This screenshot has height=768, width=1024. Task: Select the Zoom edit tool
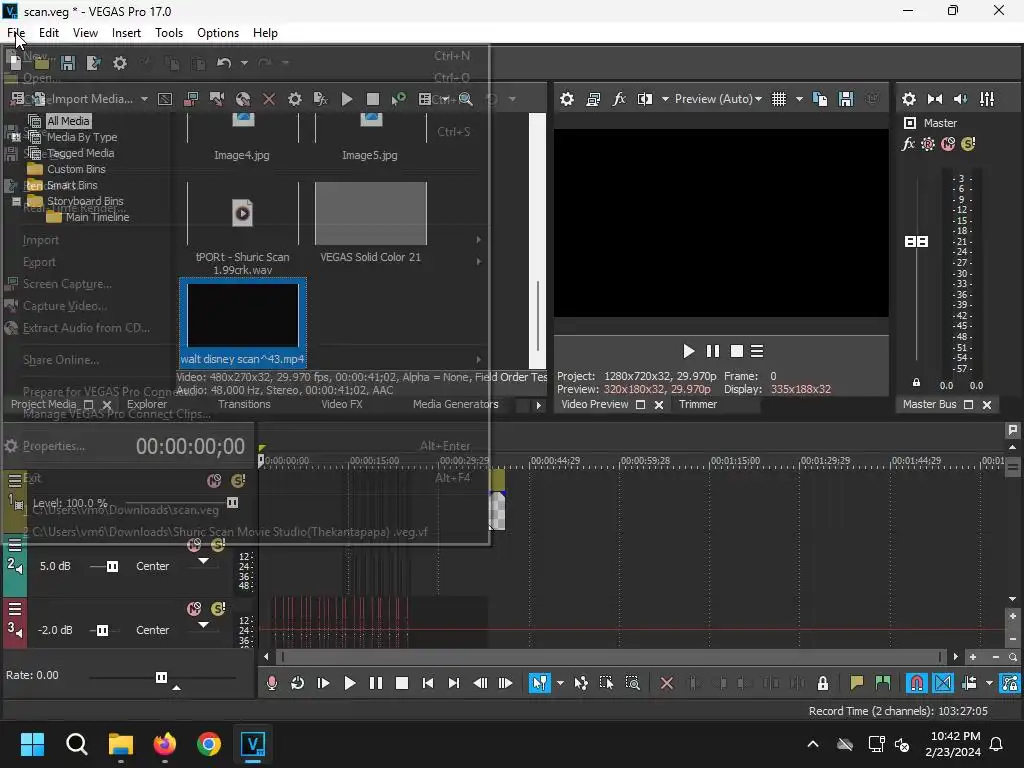[x=633, y=683]
